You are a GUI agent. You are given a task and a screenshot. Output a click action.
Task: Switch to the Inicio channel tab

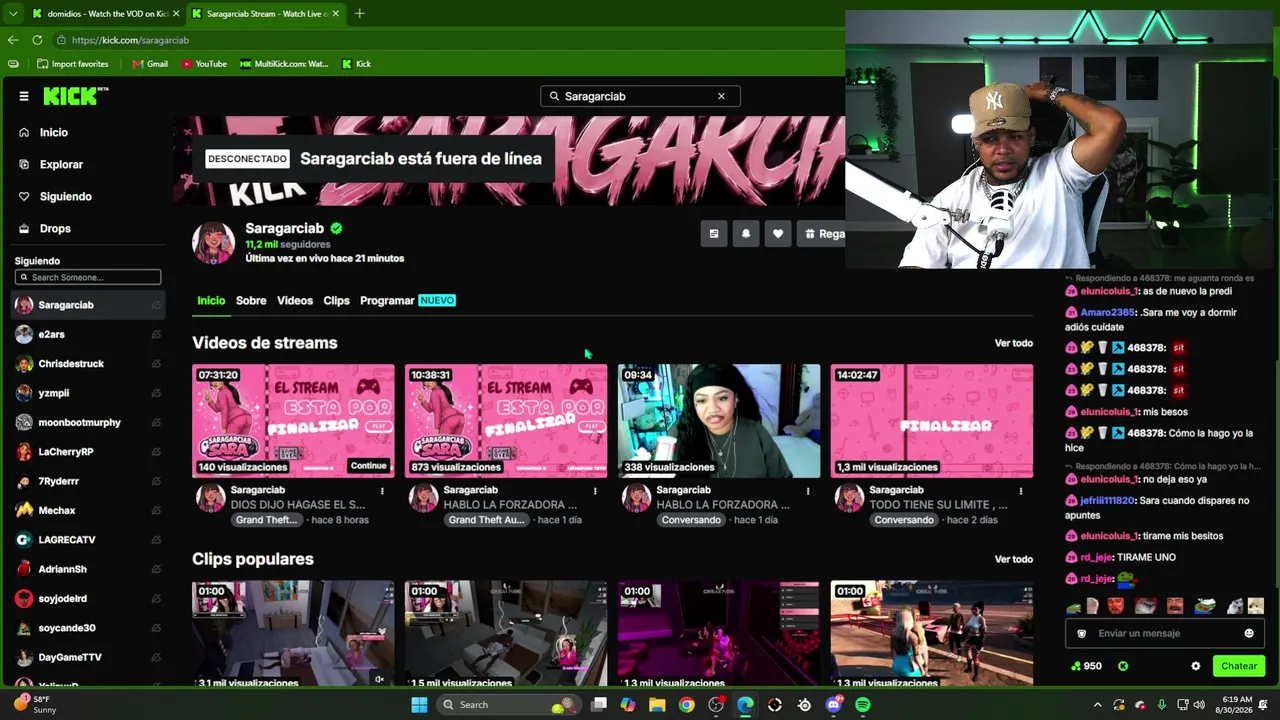211,300
